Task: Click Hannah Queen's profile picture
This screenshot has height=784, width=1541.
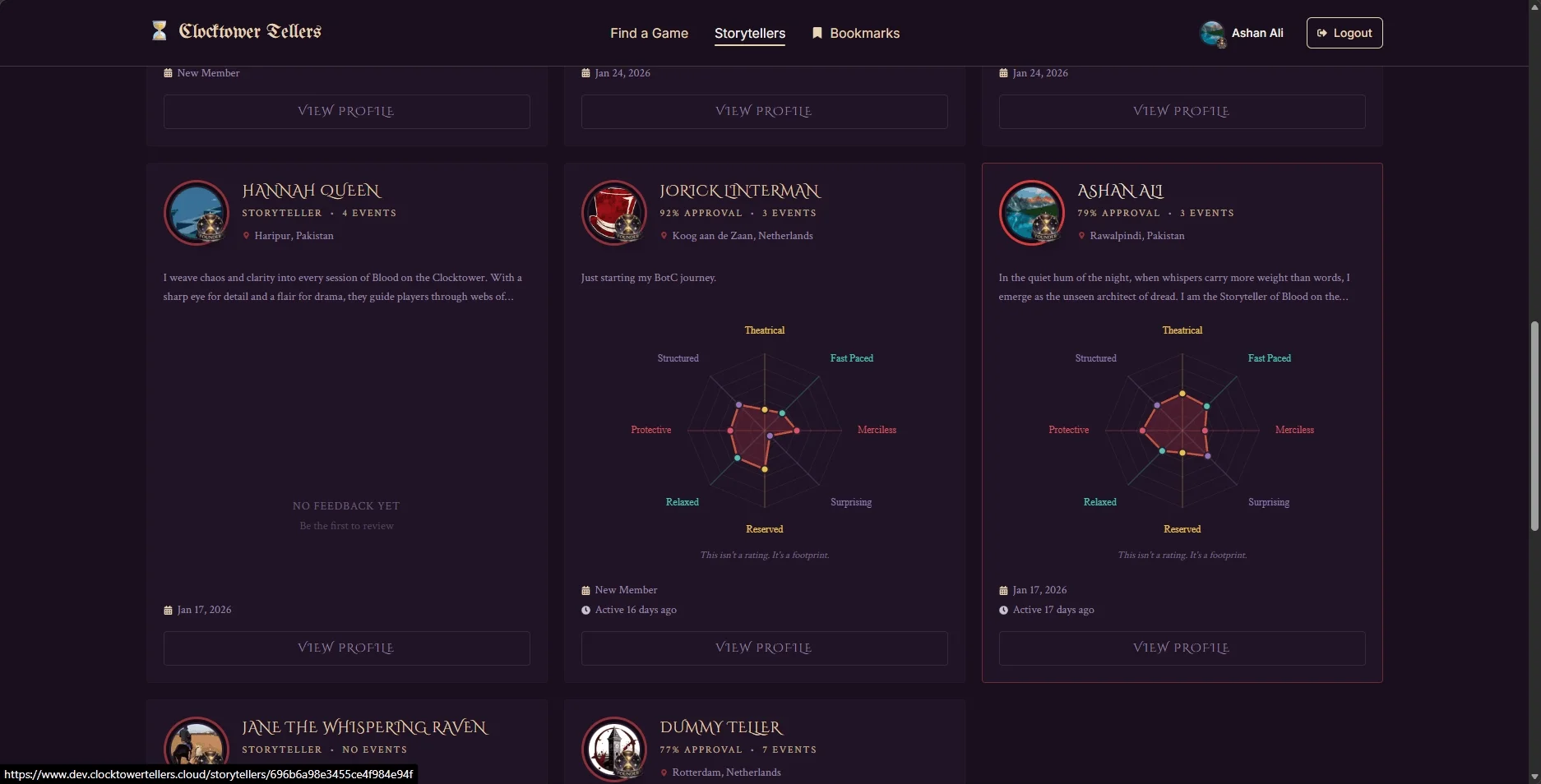Action: coord(197,213)
